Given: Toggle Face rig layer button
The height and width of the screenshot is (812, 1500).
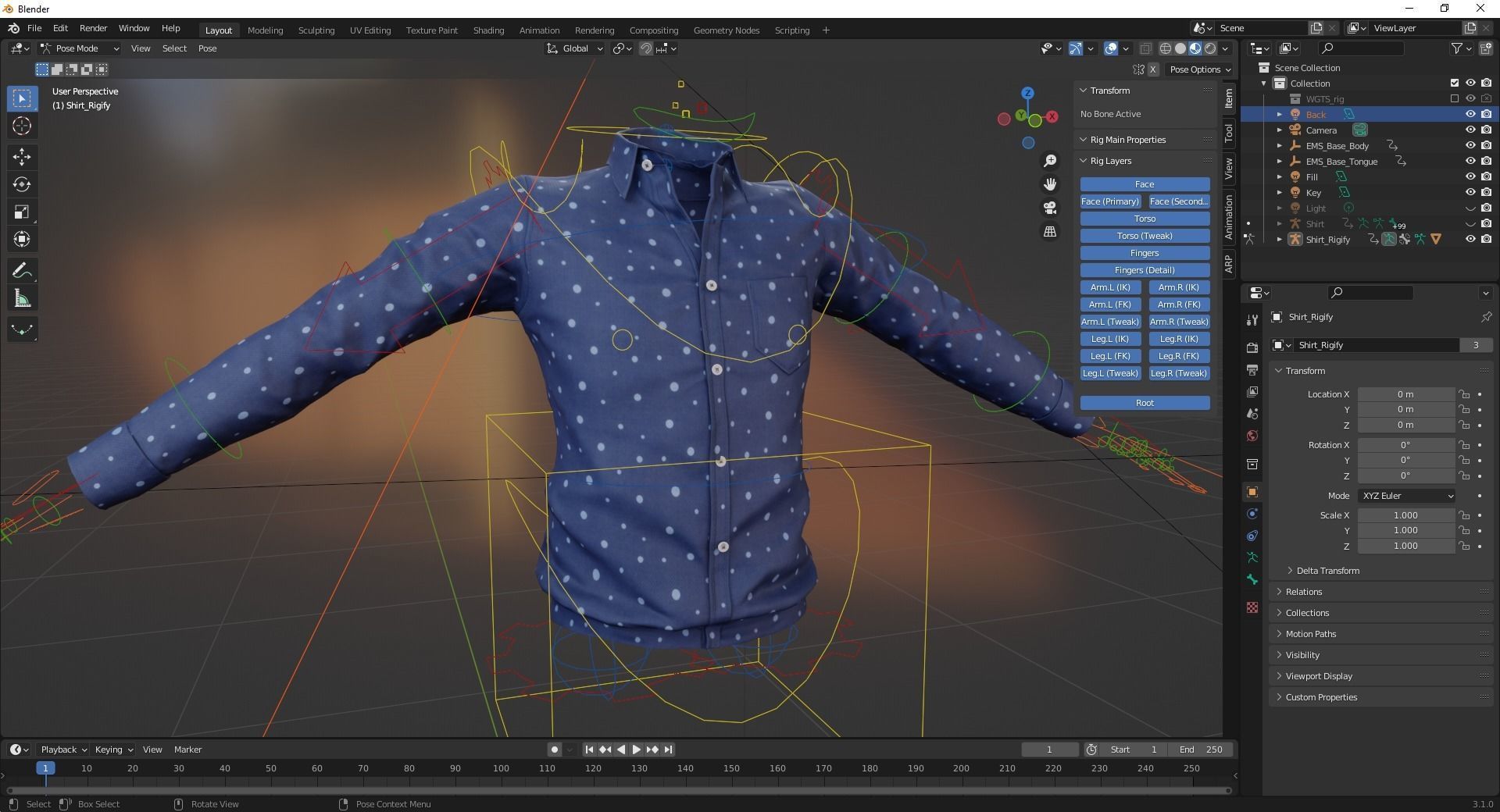Looking at the screenshot, I should pyautogui.click(x=1145, y=184).
